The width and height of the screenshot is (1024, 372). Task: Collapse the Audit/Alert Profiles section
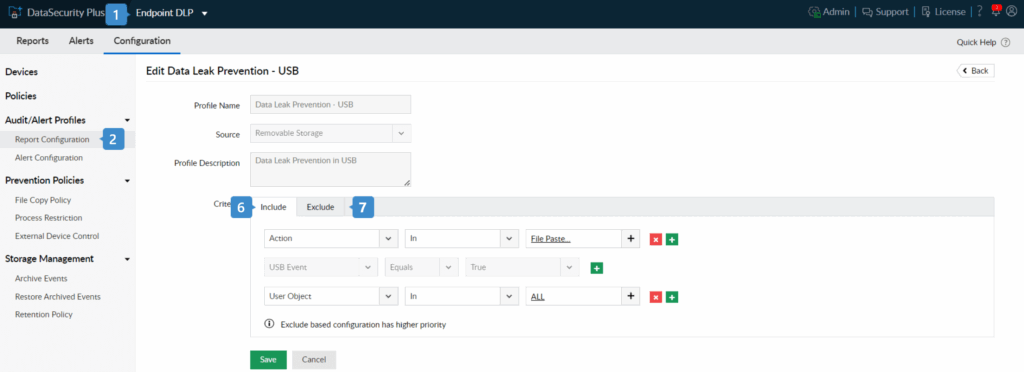[x=127, y=120]
